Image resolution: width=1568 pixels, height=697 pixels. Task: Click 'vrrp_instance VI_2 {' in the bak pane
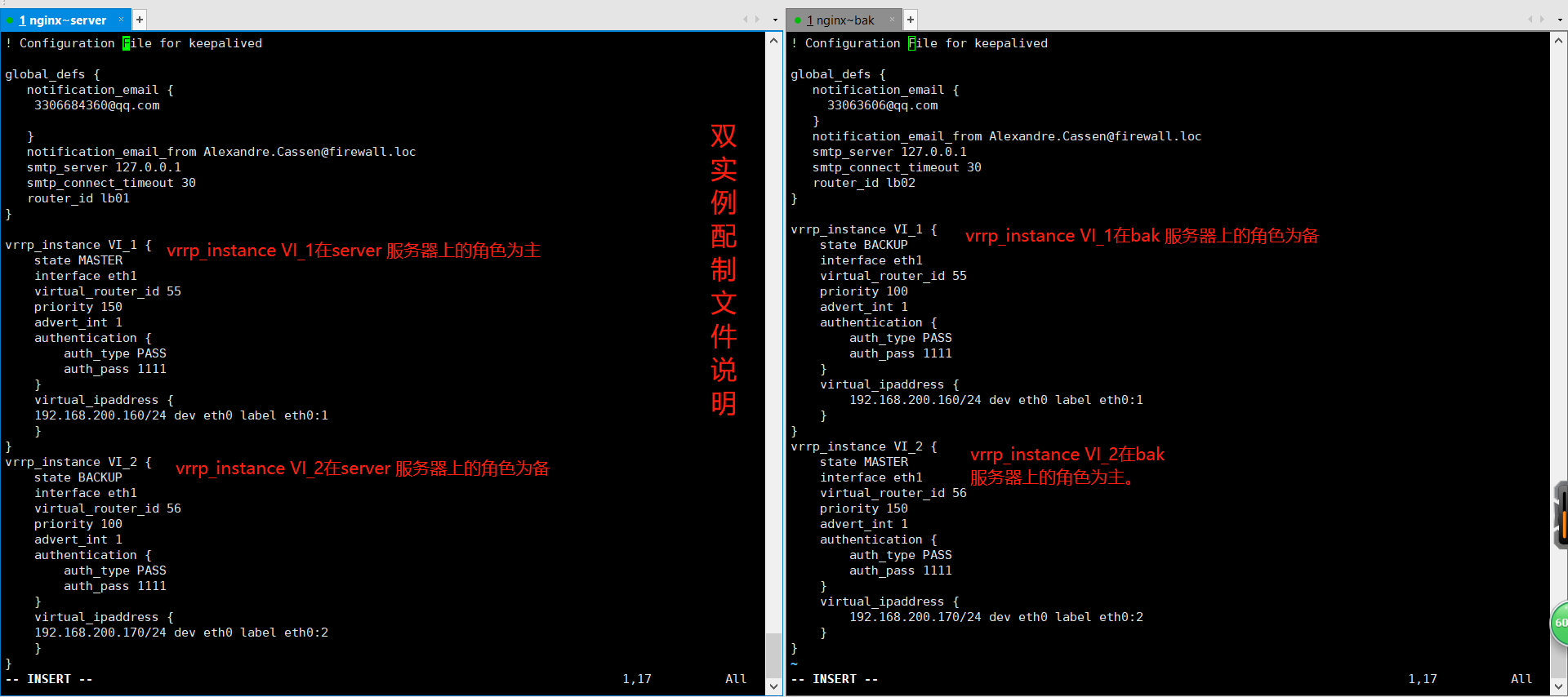864,446
